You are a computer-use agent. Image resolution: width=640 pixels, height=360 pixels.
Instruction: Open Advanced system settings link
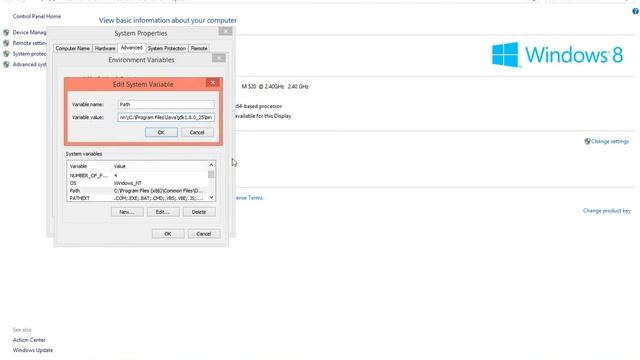(29, 64)
